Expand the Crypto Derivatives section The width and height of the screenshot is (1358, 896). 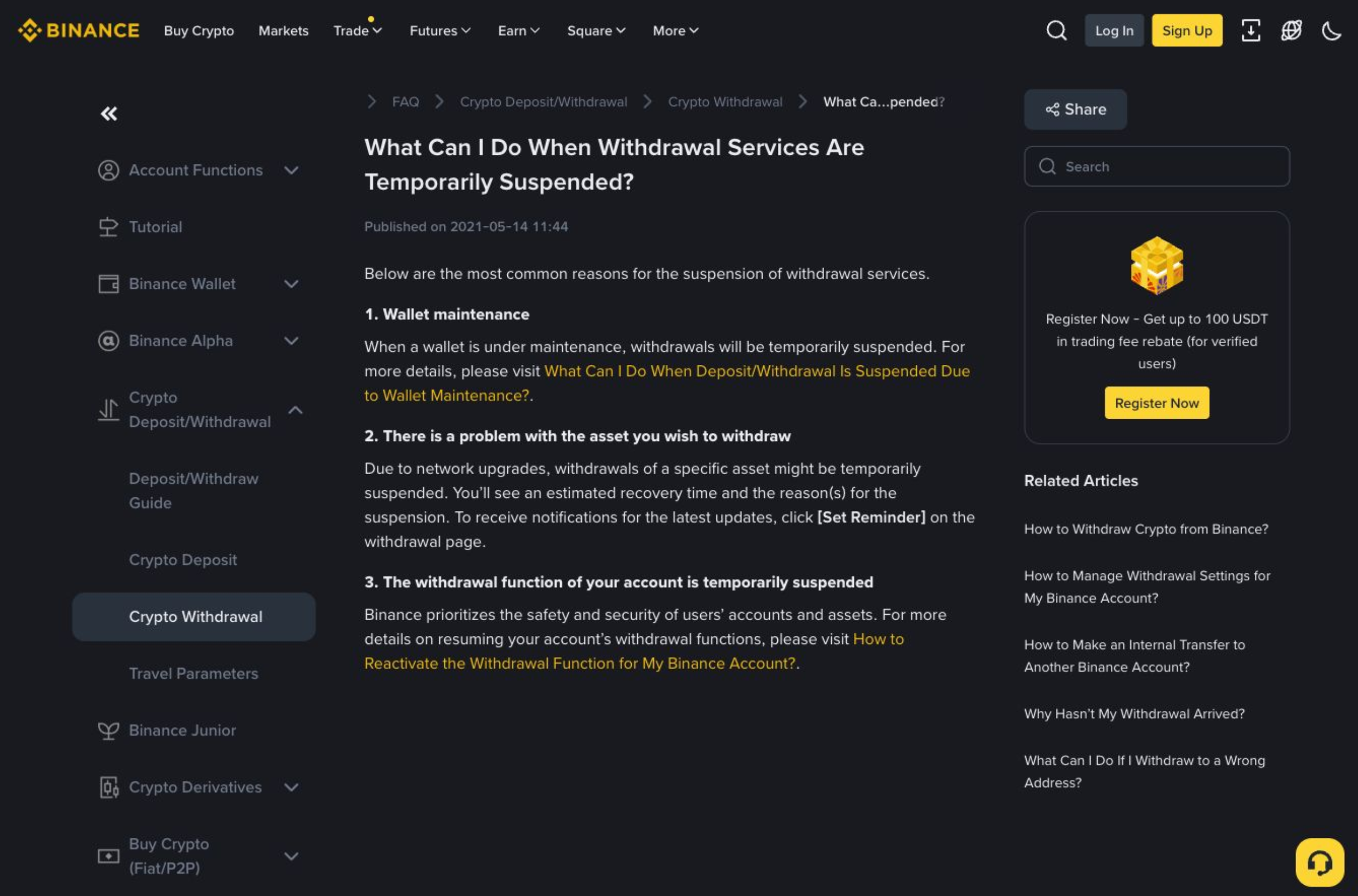291,787
